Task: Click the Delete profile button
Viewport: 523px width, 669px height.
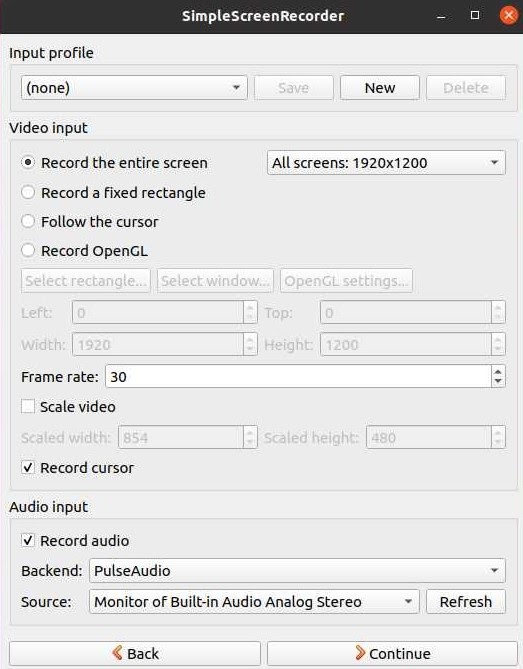Action: click(466, 87)
